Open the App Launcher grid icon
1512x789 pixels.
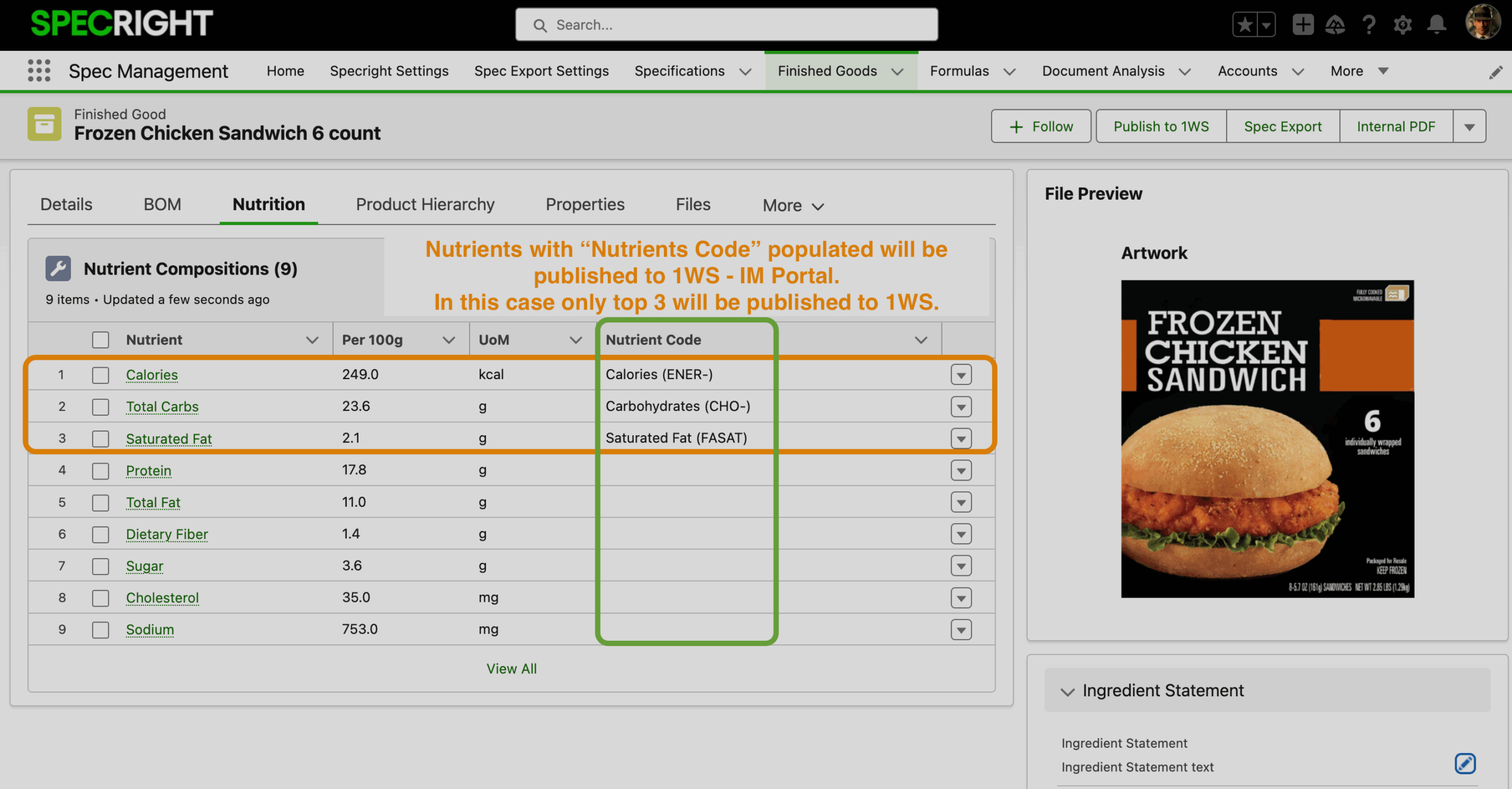(x=39, y=71)
